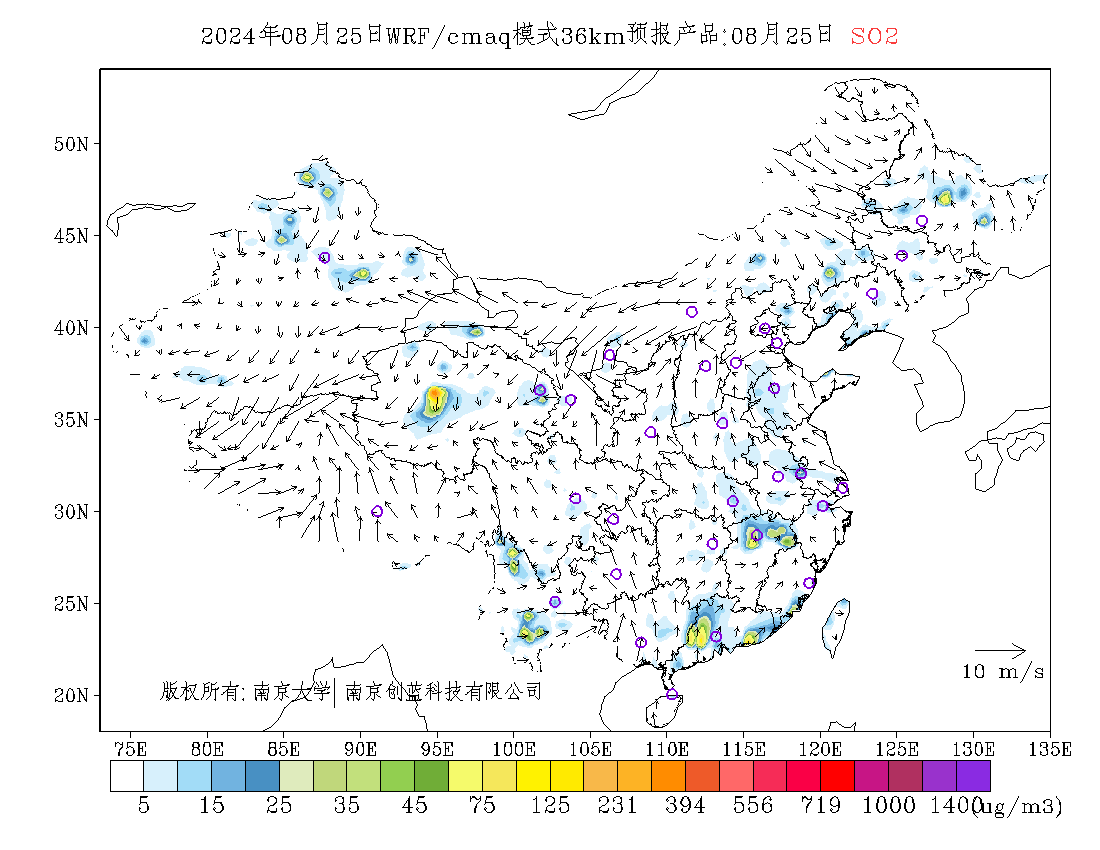Click the legend value 556
This screenshot has height=850, width=1100.
(x=753, y=805)
